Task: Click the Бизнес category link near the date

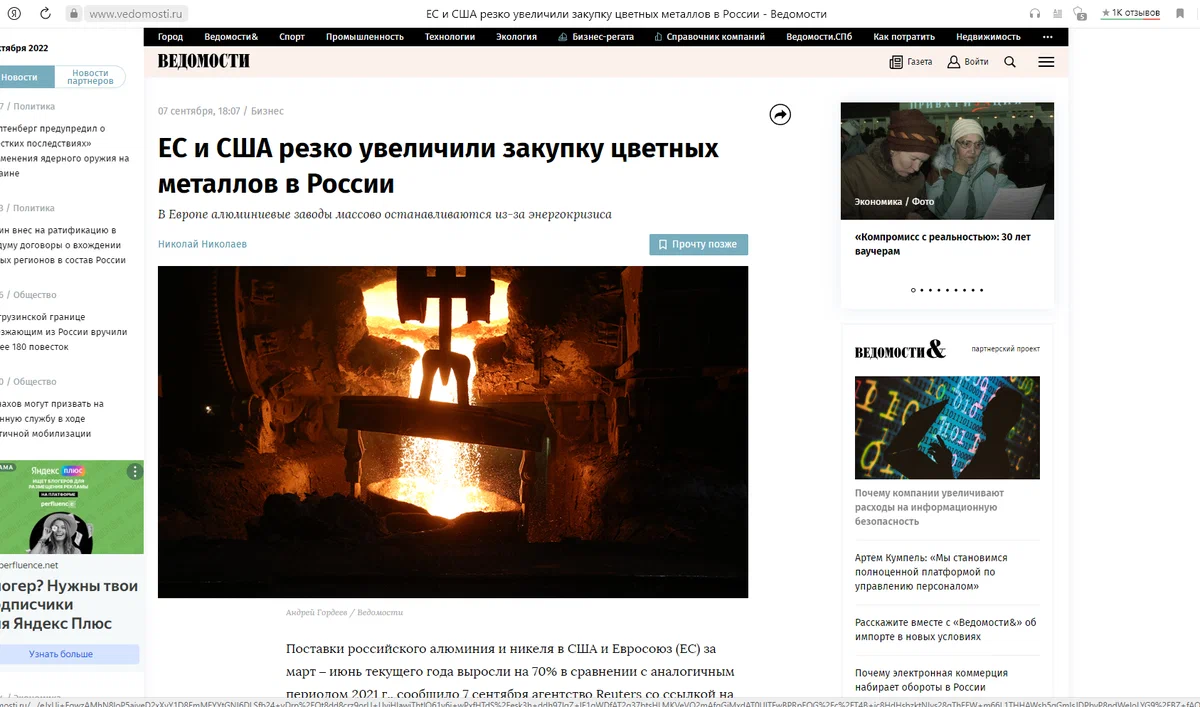Action: tap(267, 111)
